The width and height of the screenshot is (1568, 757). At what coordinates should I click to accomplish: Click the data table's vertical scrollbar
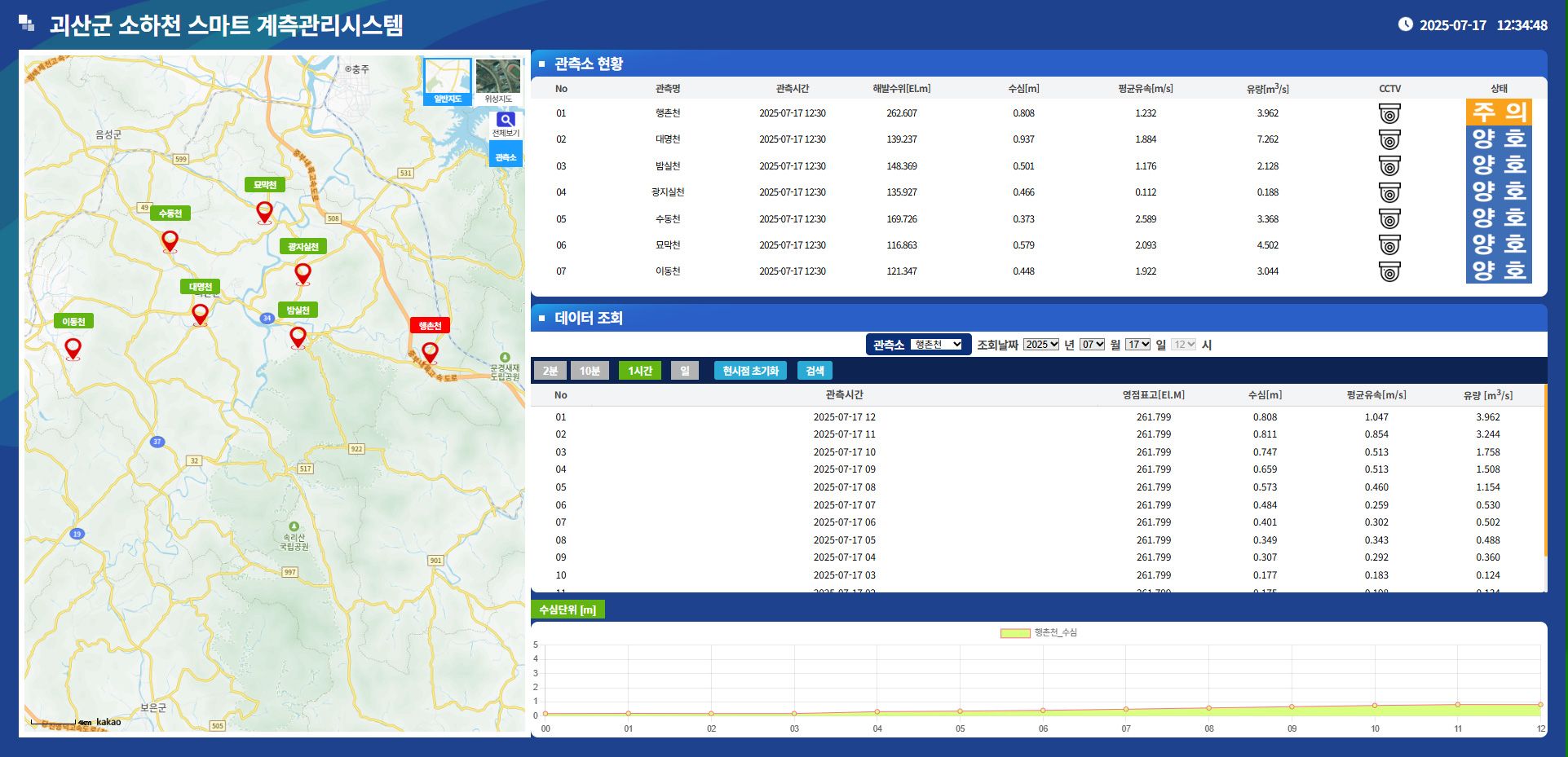1545,473
